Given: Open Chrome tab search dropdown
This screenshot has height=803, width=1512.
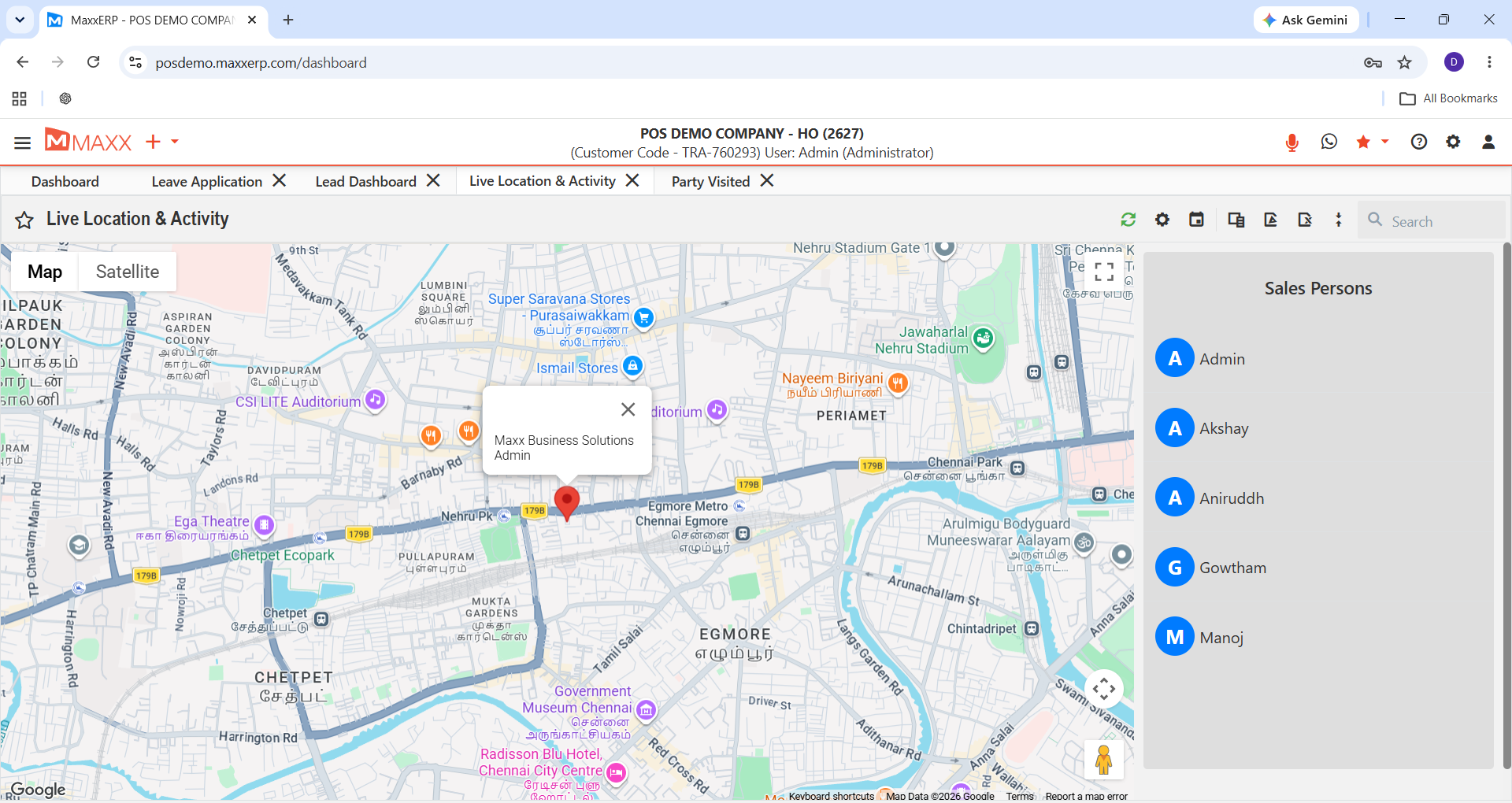Looking at the screenshot, I should pyautogui.click(x=20, y=20).
